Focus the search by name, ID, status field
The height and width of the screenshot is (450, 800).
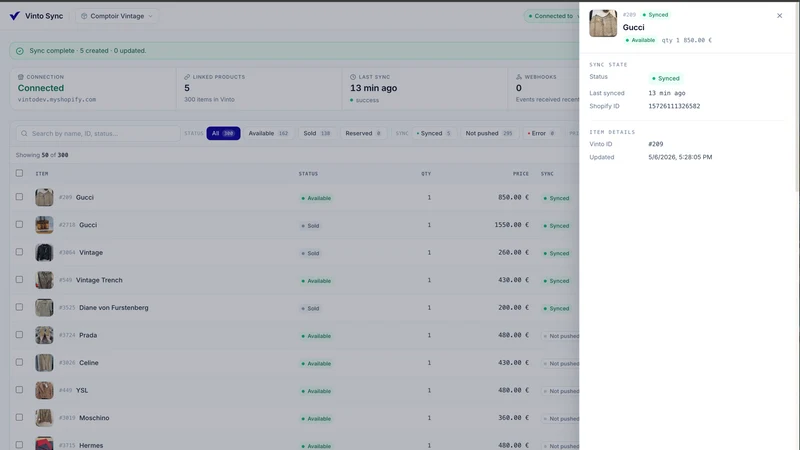tap(98, 134)
